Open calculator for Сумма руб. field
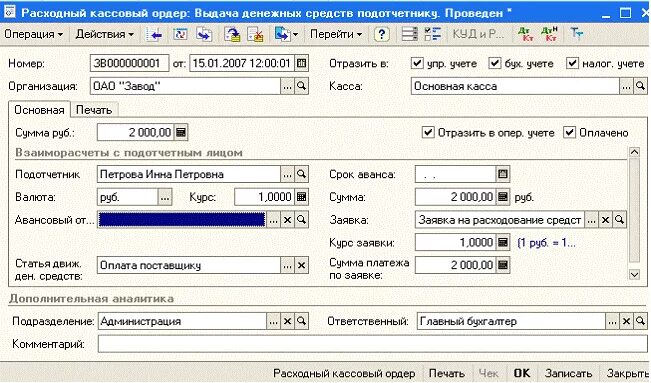Image resolution: width=651 pixels, height=383 pixels. [181, 133]
